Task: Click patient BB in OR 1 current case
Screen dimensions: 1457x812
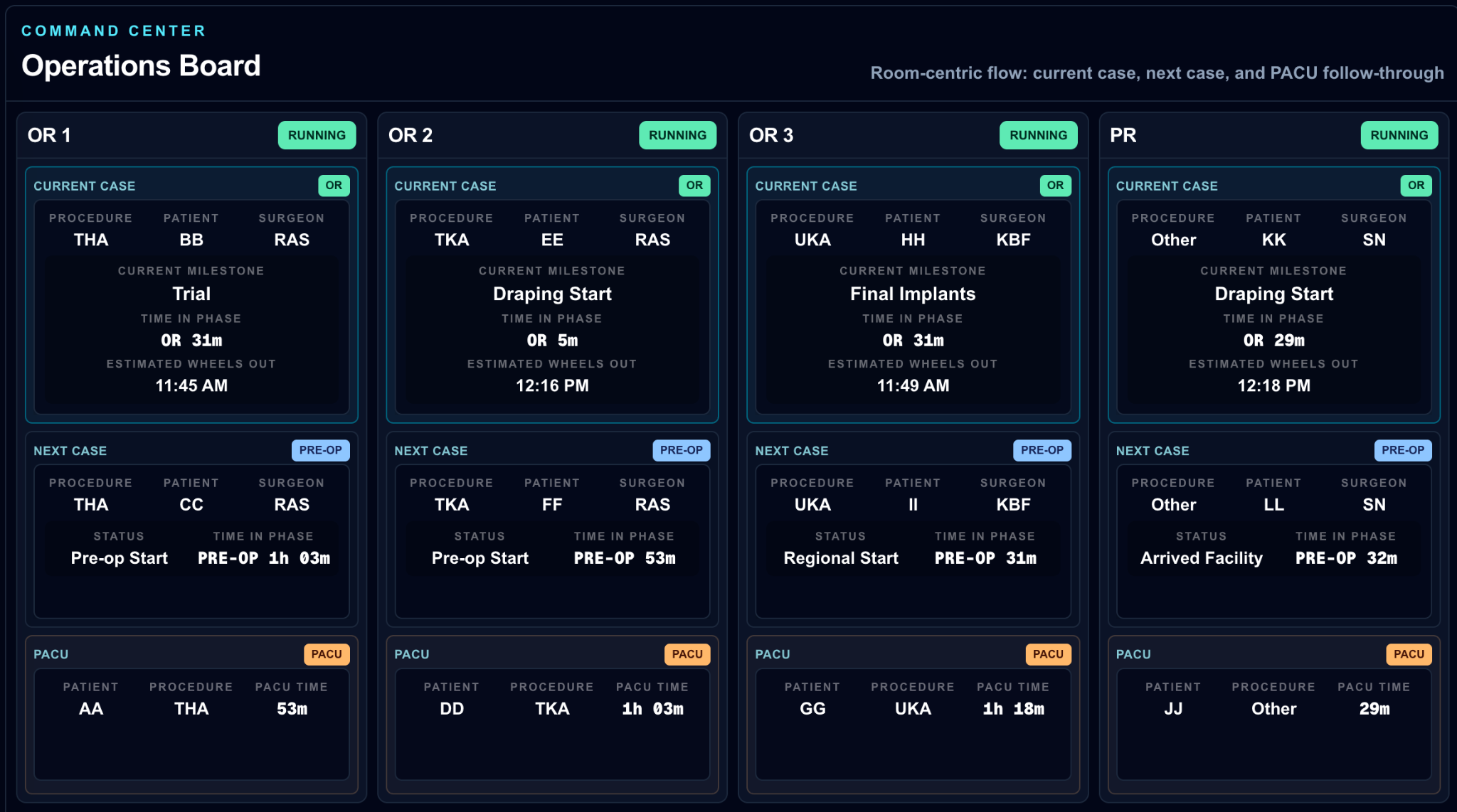Action: pos(191,240)
